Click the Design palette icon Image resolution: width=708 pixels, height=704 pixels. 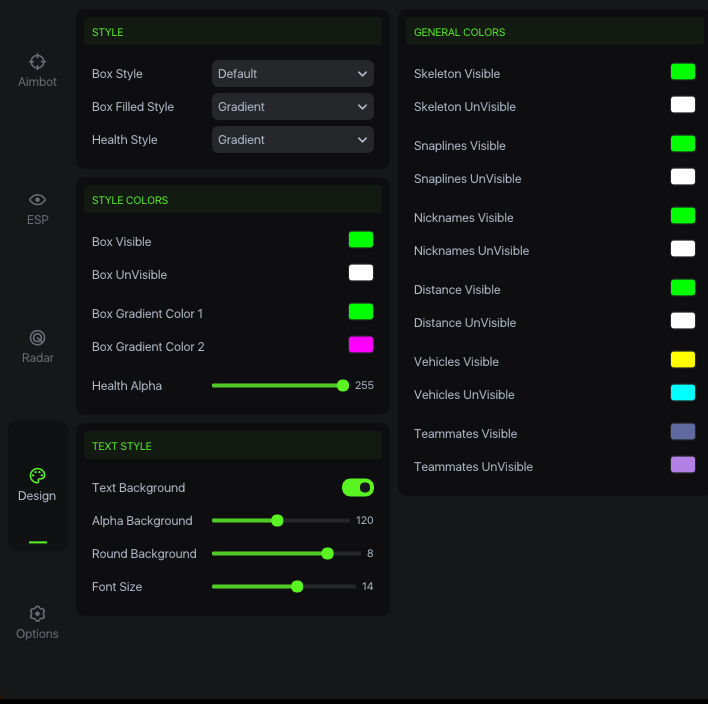click(38, 476)
